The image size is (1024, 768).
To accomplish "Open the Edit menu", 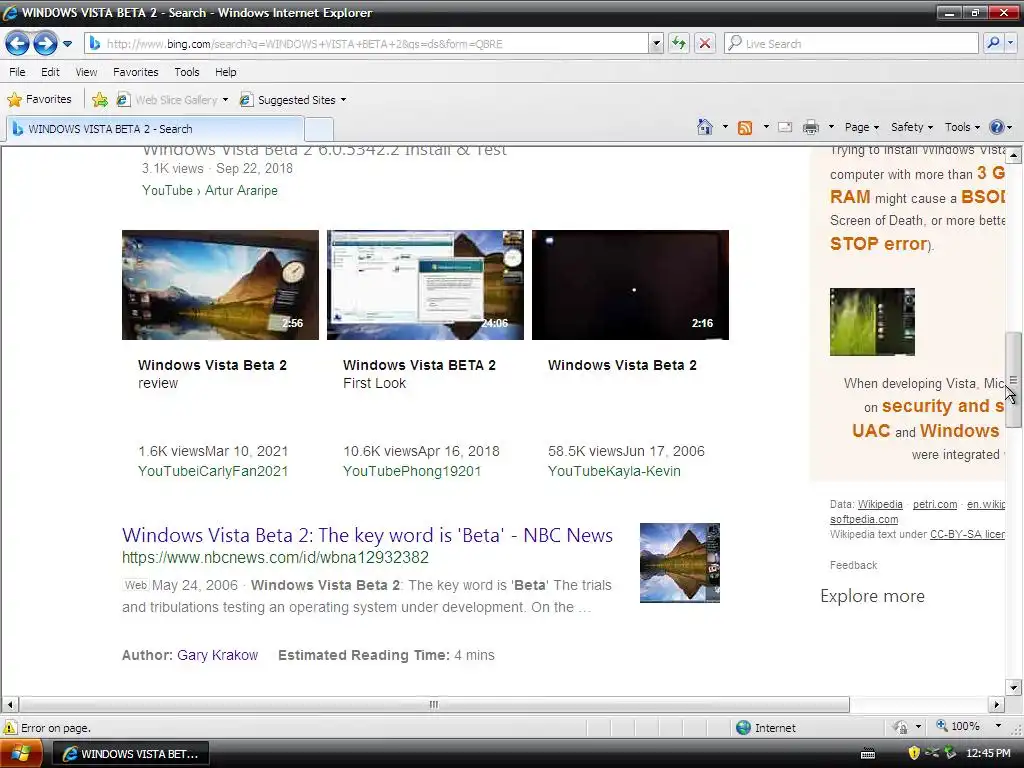I will [50, 72].
